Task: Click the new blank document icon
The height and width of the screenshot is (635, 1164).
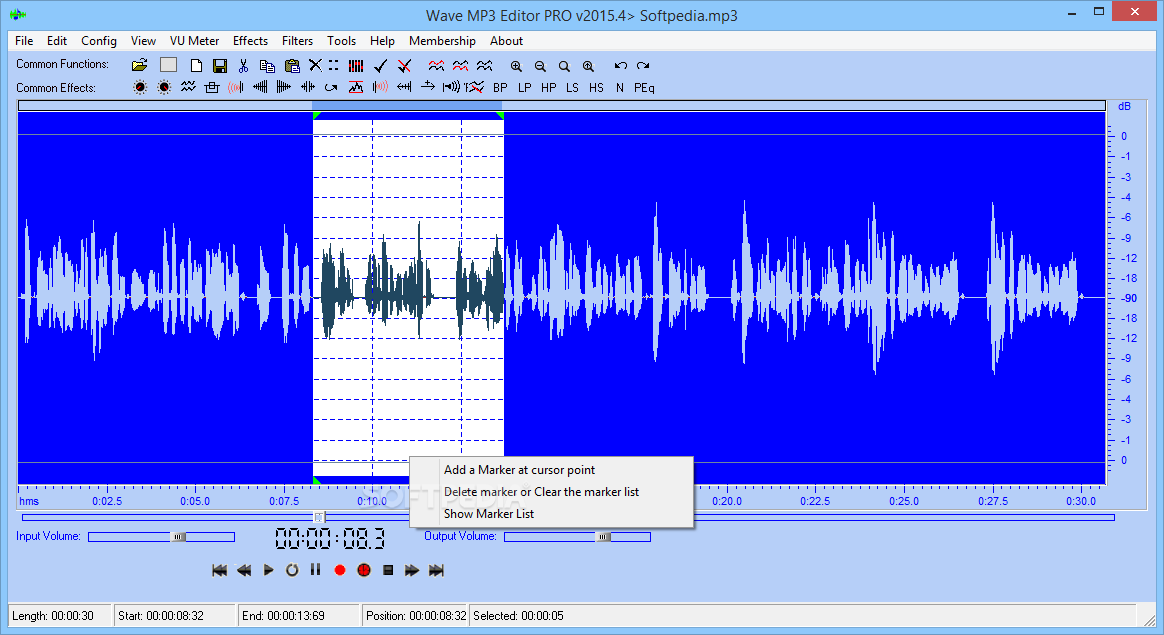Action: (196, 65)
